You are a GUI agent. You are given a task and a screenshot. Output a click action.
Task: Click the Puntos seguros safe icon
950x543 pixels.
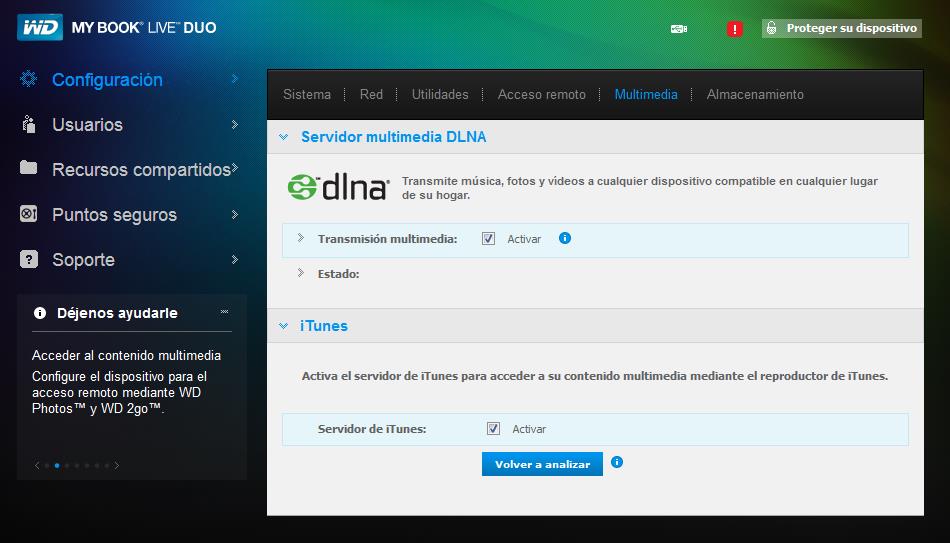pos(29,214)
